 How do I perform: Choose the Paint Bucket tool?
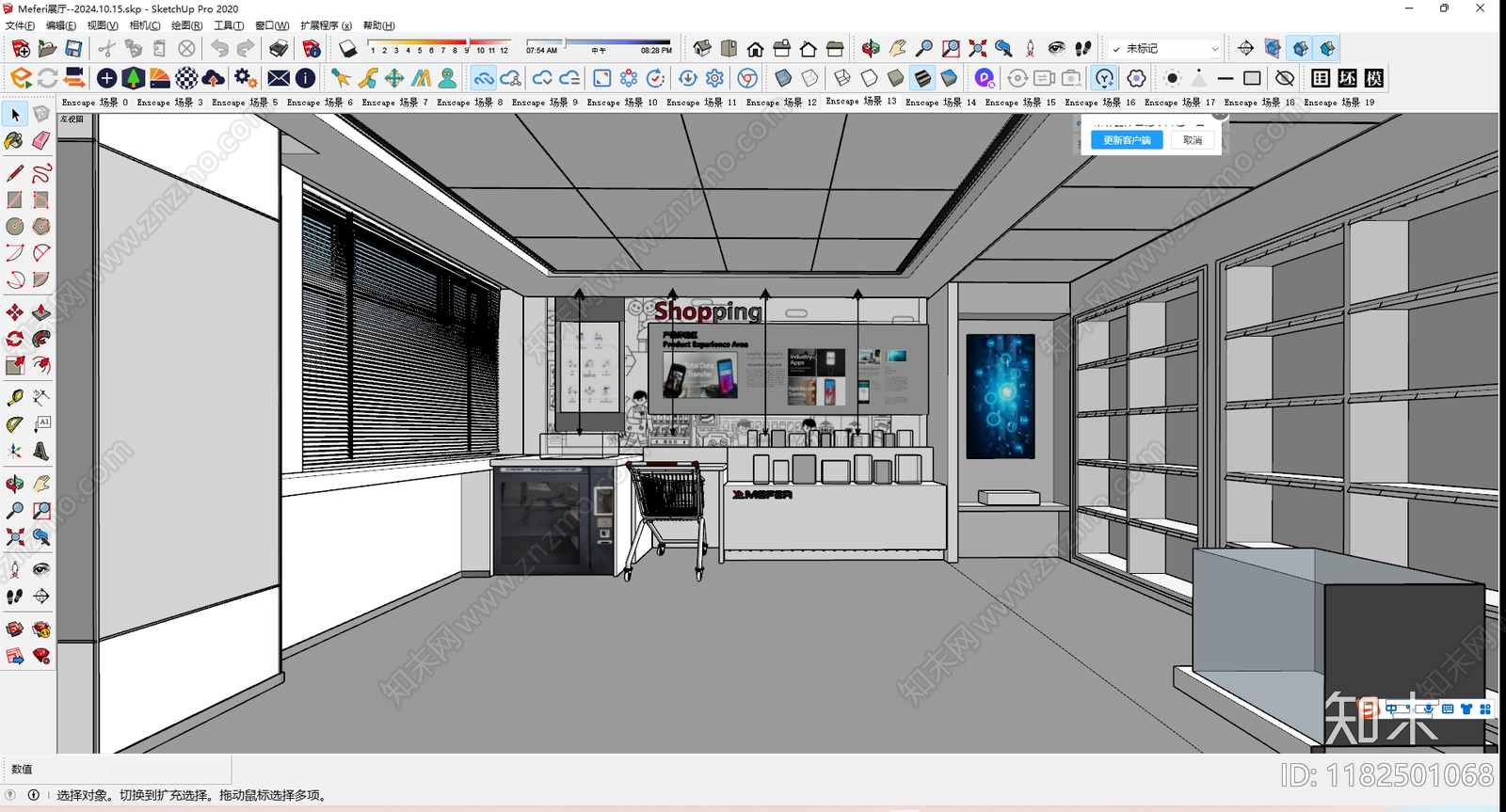point(15,140)
